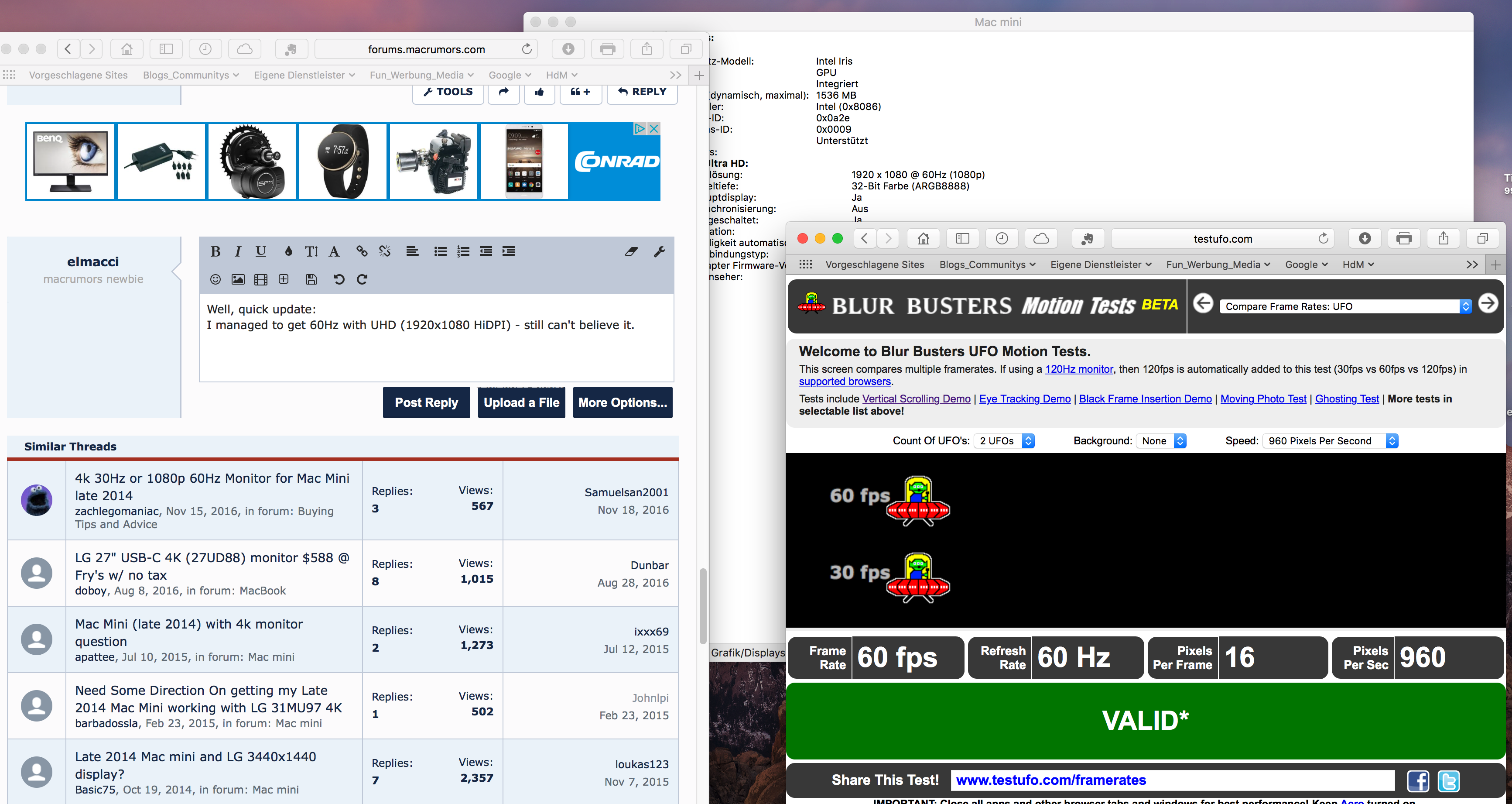
Task: Click the thumbs-up like icon
Action: coord(540,92)
